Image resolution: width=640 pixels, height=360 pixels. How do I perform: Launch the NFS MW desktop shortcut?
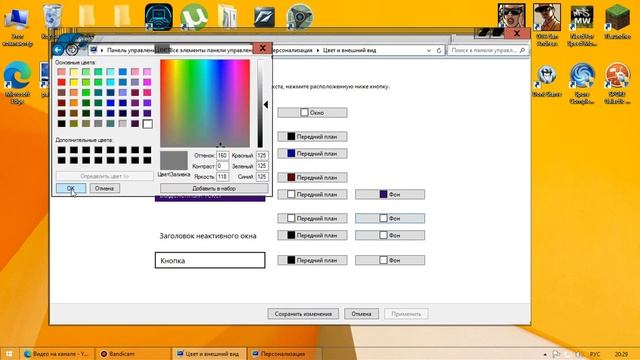point(582,17)
